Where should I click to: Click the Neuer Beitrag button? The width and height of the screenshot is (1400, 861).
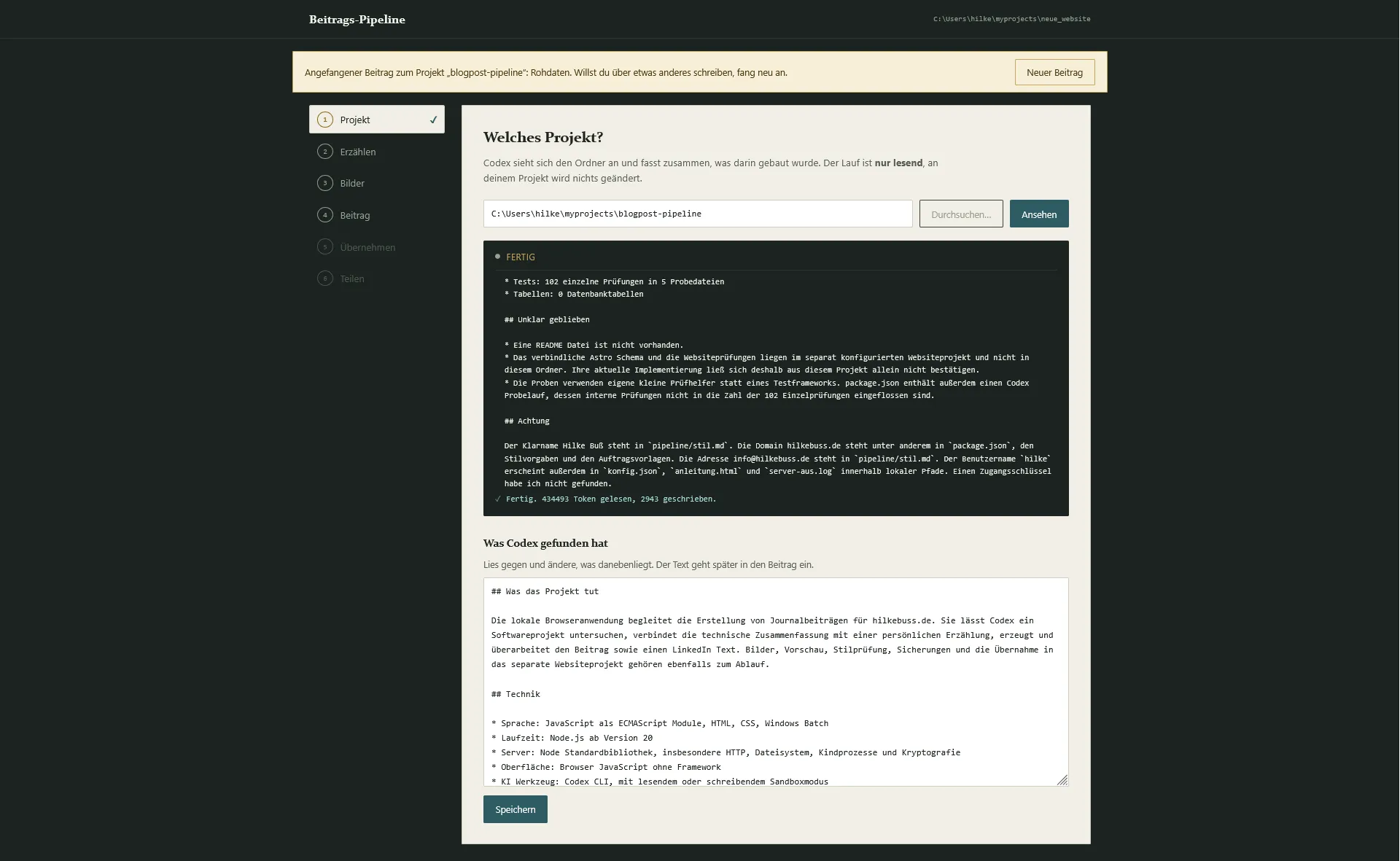tap(1054, 72)
